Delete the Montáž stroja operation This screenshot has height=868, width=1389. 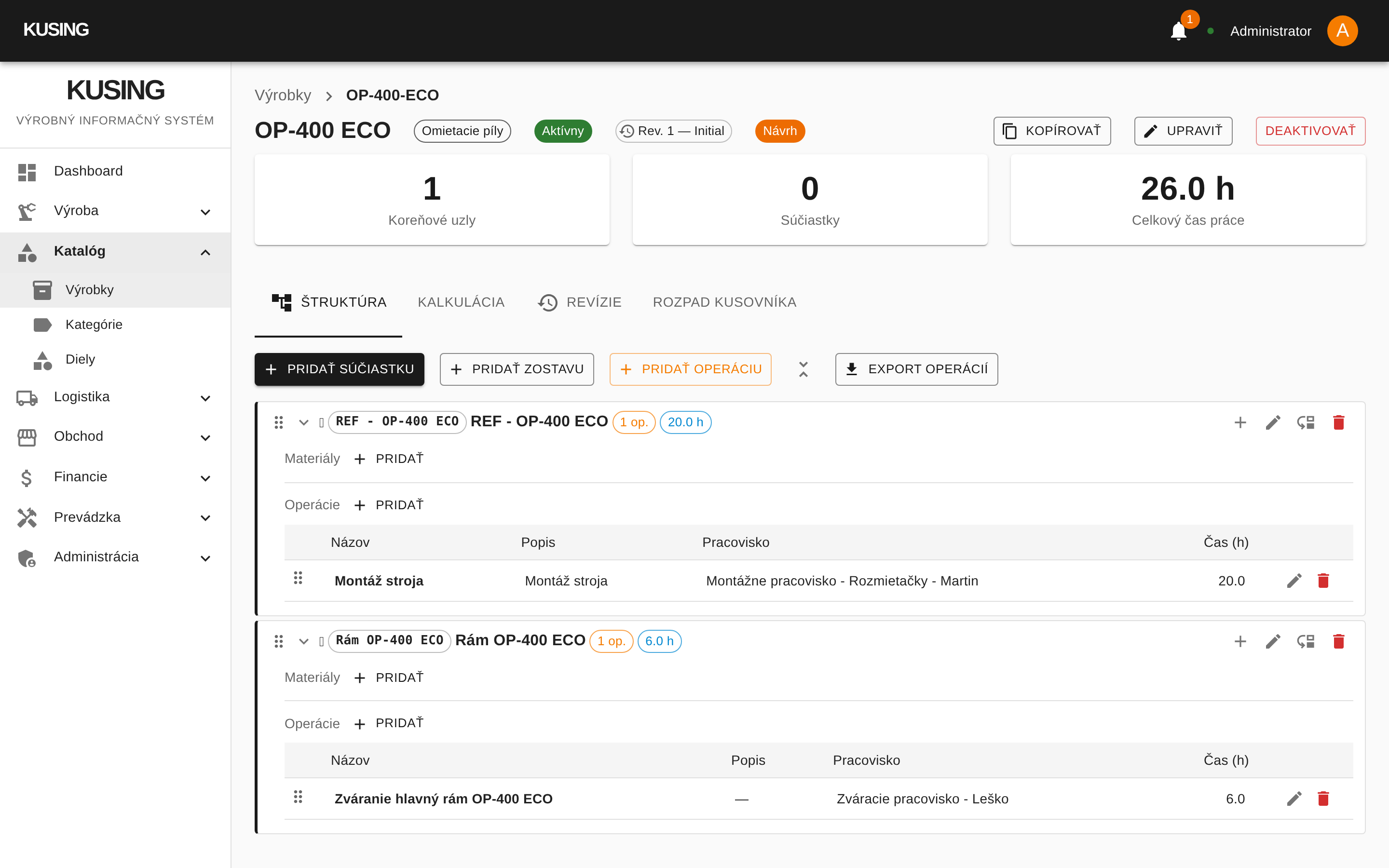coord(1323,581)
